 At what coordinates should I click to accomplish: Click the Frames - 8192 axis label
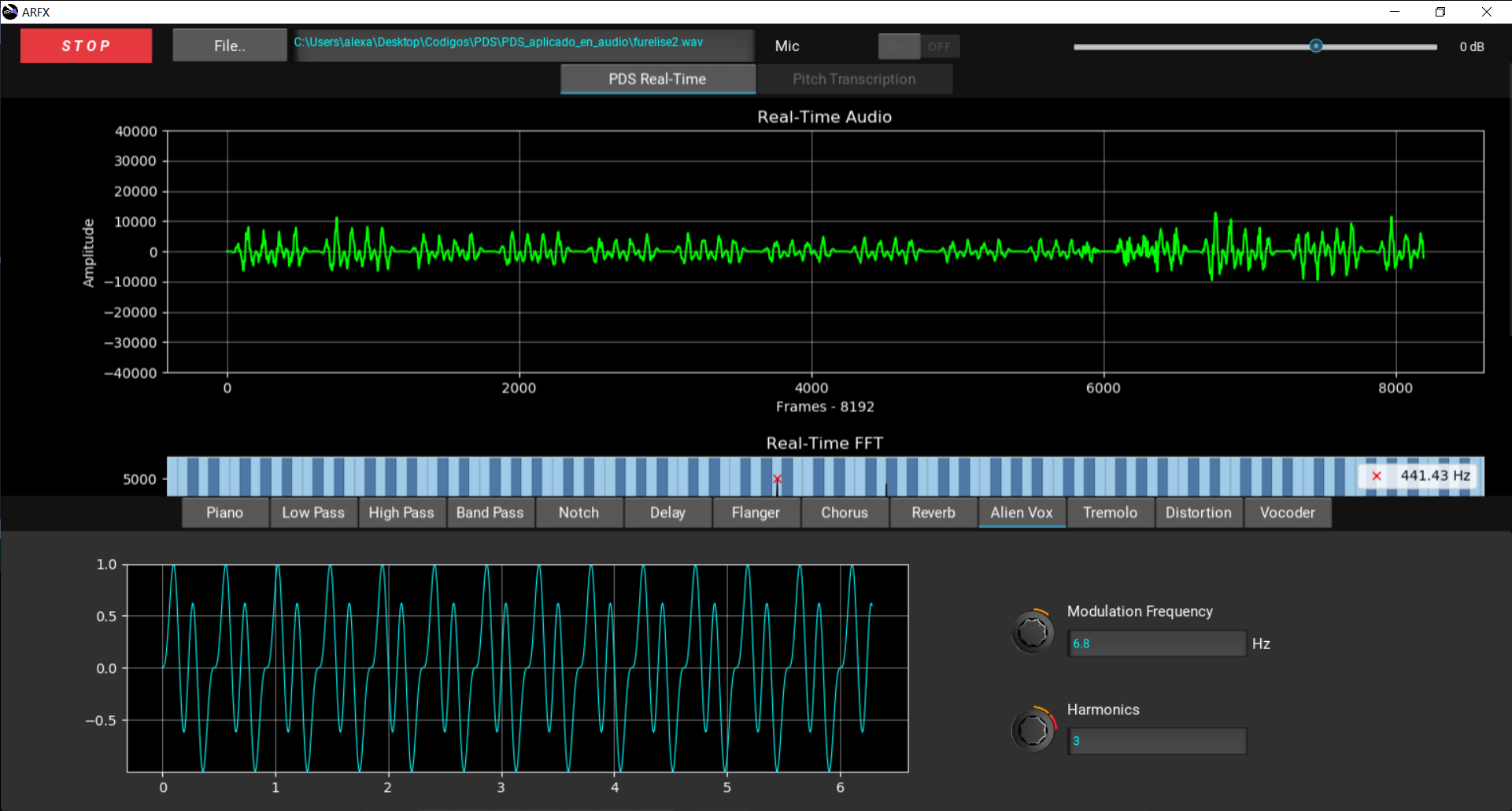825,407
